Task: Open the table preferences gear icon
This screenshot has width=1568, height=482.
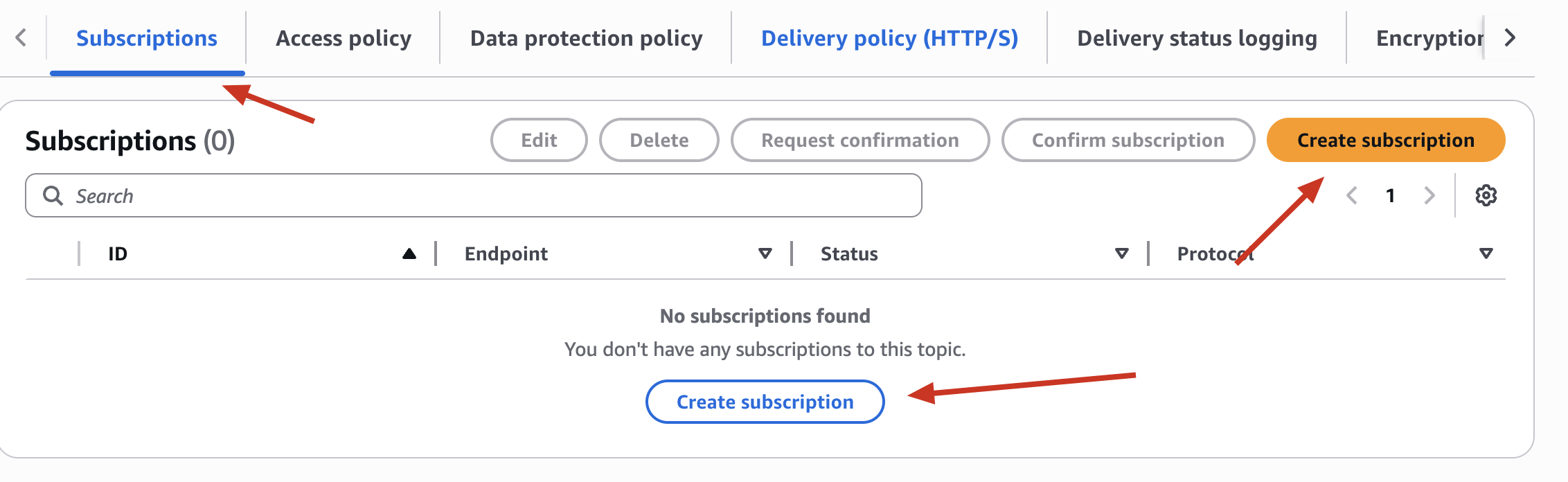Action: coord(1486,196)
